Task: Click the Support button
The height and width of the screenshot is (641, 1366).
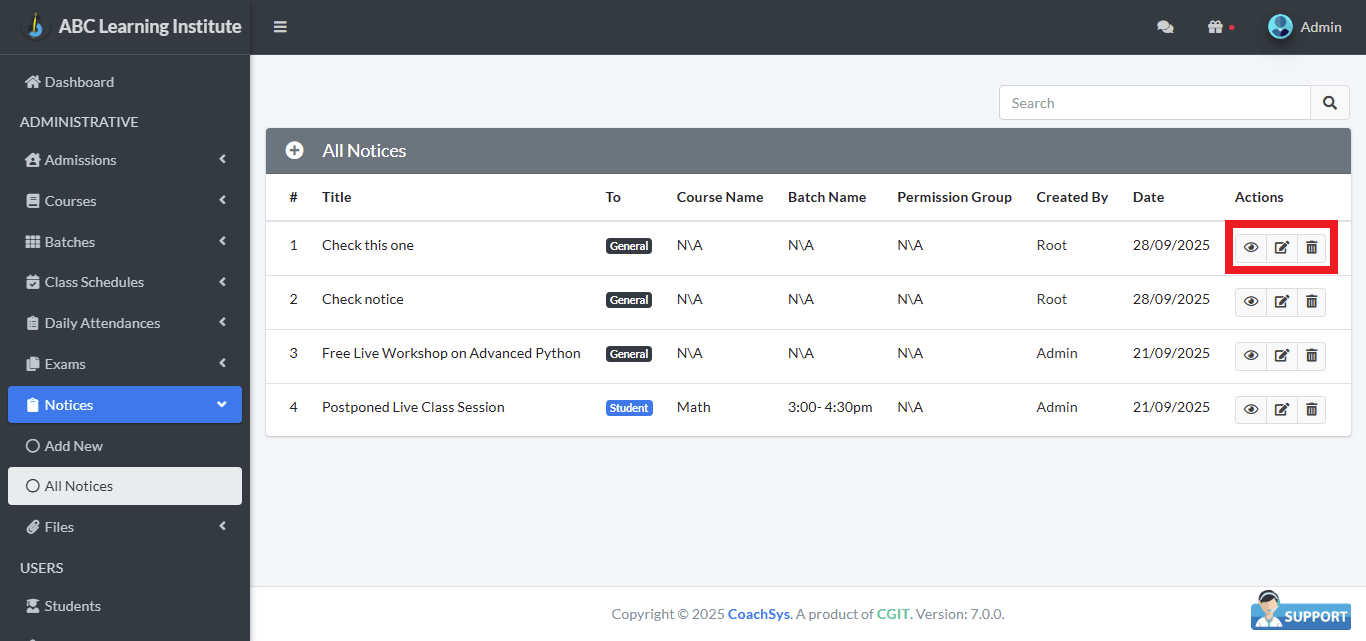Action: click(x=1300, y=612)
